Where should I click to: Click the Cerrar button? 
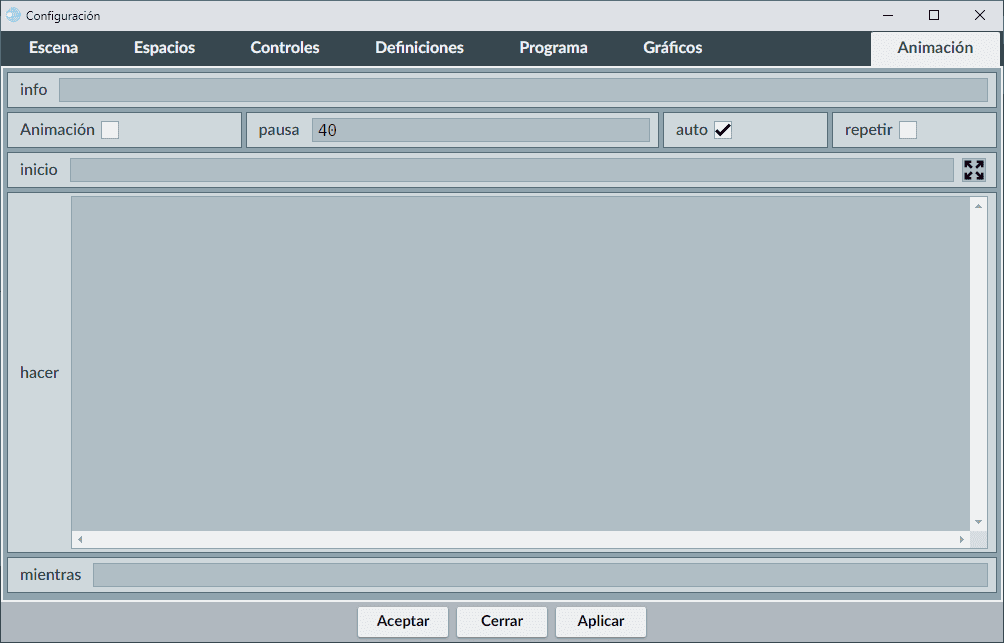pos(502,621)
